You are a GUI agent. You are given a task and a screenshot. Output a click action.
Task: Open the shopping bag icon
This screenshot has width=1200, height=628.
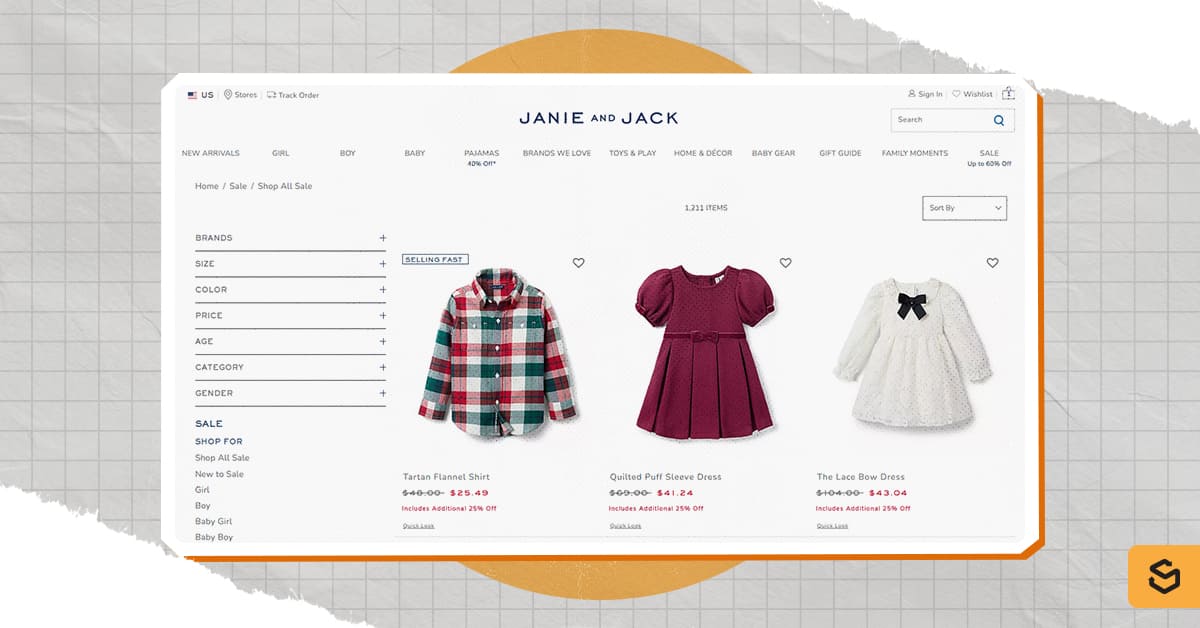pyautogui.click(x=1008, y=93)
